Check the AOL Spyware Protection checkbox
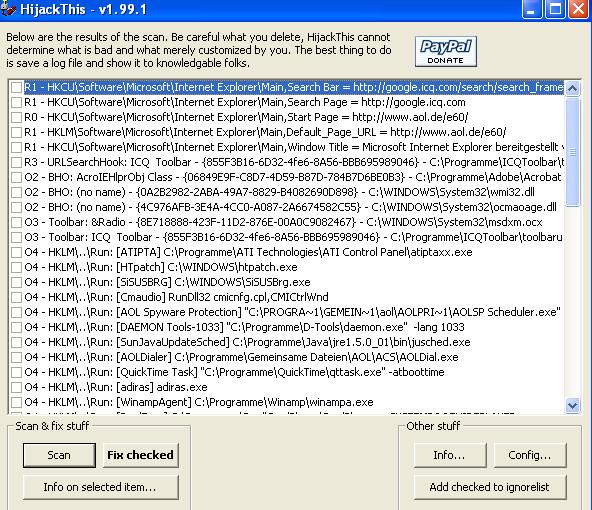Viewport: 592px width, 510px height. pos(16,312)
